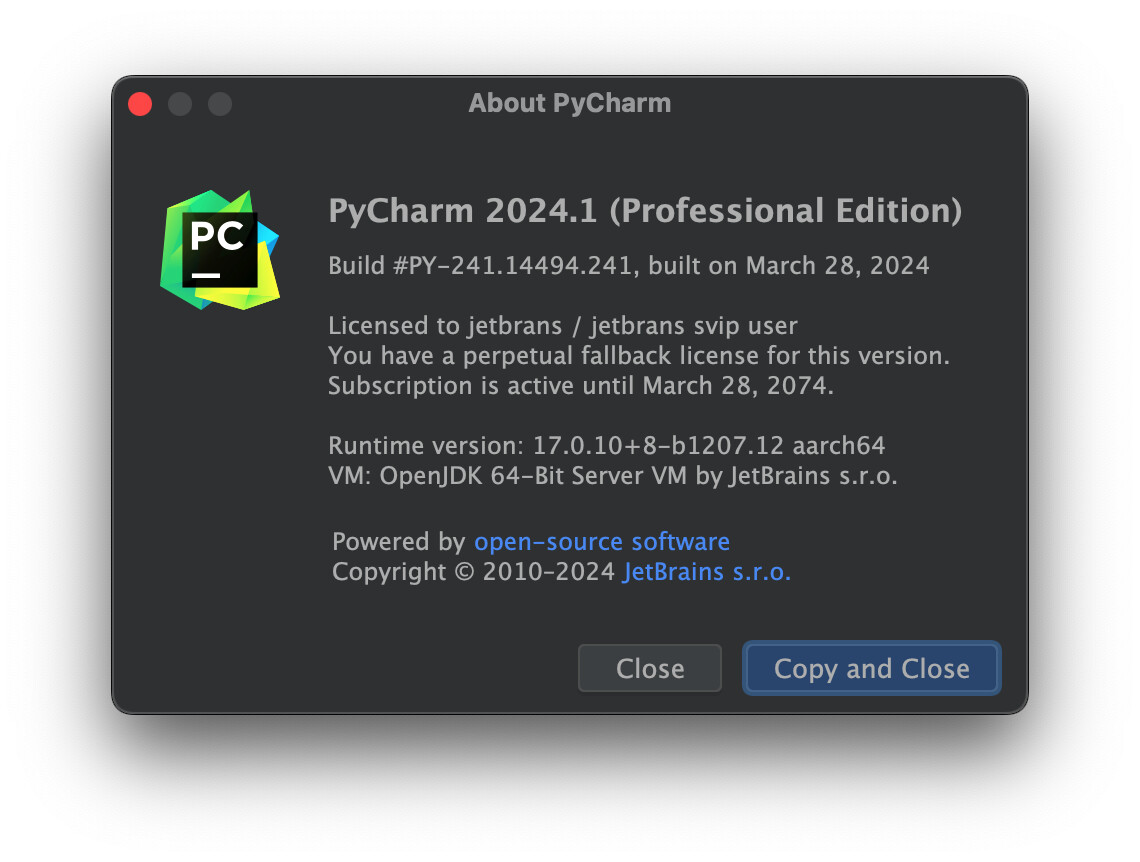Open the open-source software link
The width and height of the screenshot is (1140, 862).
(x=602, y=541)
